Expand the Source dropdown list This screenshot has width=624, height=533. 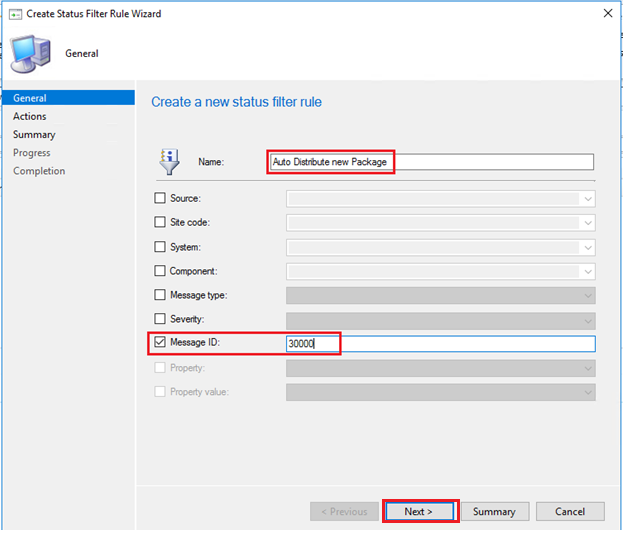(587, 199)
